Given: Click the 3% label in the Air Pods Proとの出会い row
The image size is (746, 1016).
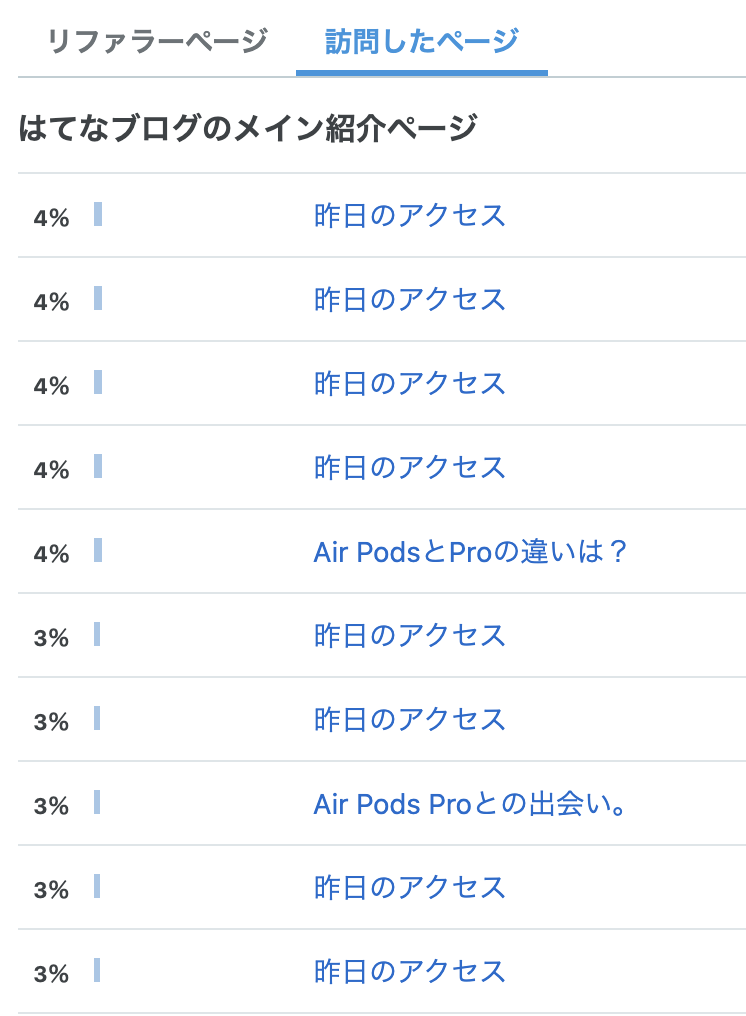Looking at the screenshot, I should pos(51,806).
